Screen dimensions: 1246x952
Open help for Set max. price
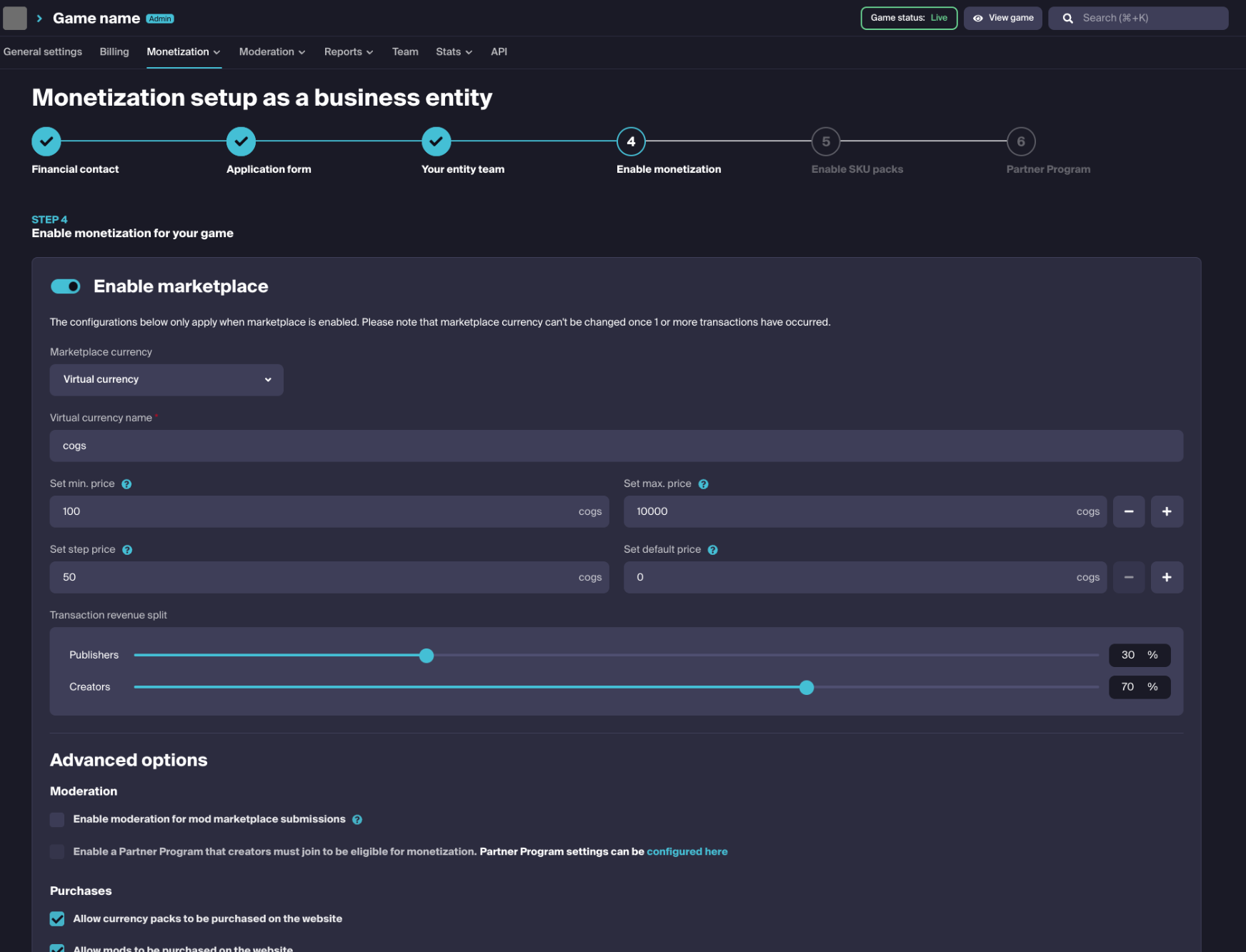[703, 484]
